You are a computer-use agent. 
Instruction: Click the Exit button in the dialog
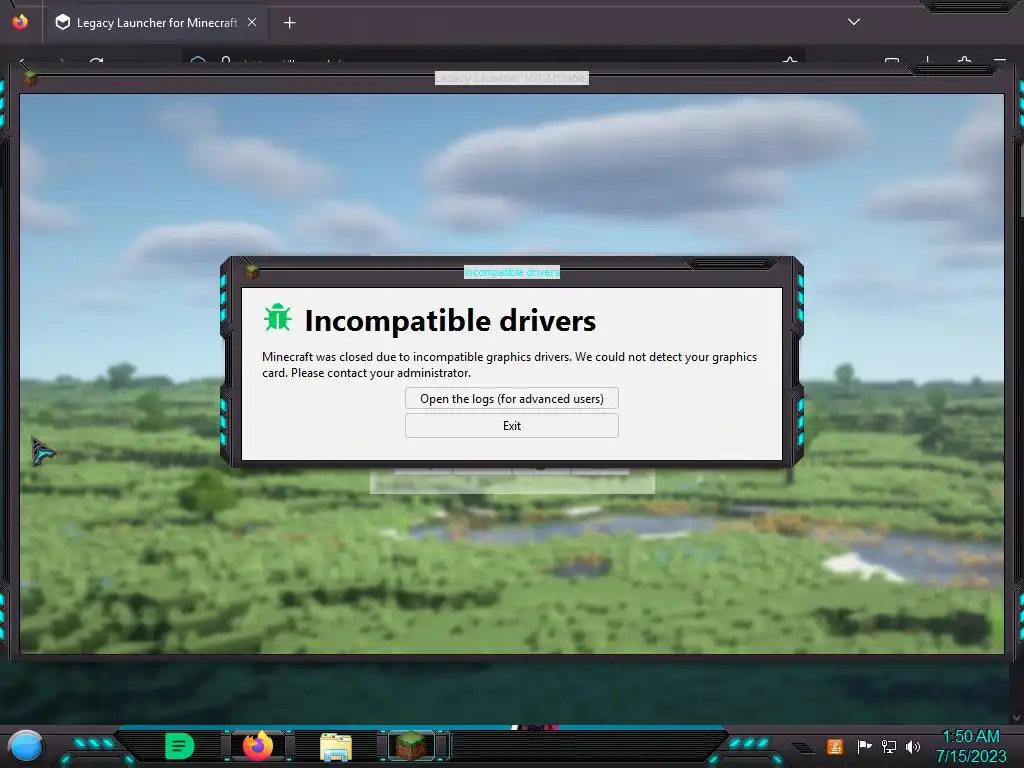(x=511, y=426)
